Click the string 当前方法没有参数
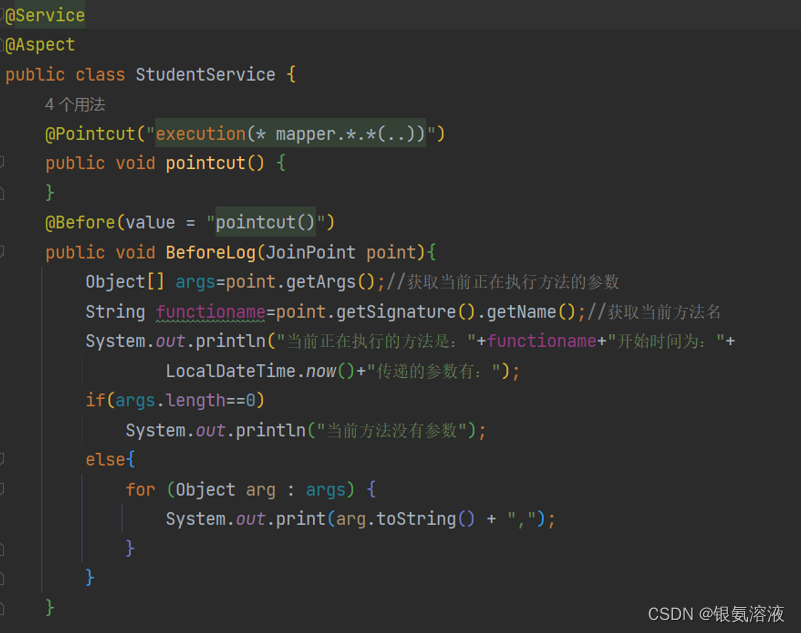Image resolution: width=801 pixels, height=633 pixels. (x=392, y=430)
